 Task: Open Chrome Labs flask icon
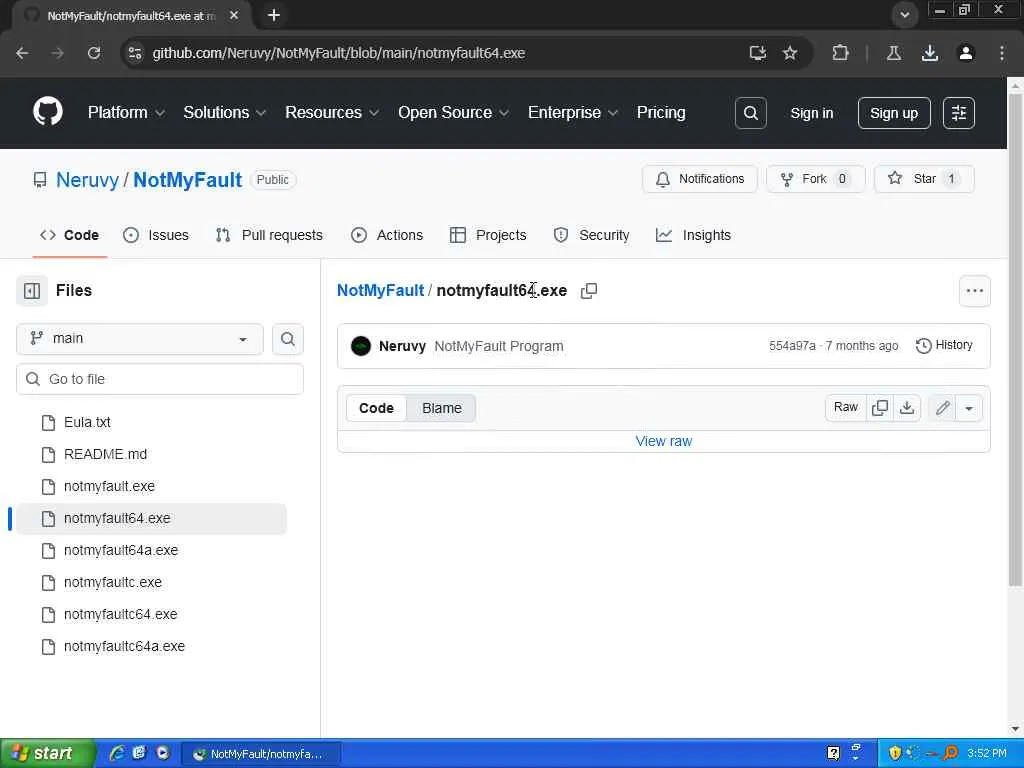(893, 53)
